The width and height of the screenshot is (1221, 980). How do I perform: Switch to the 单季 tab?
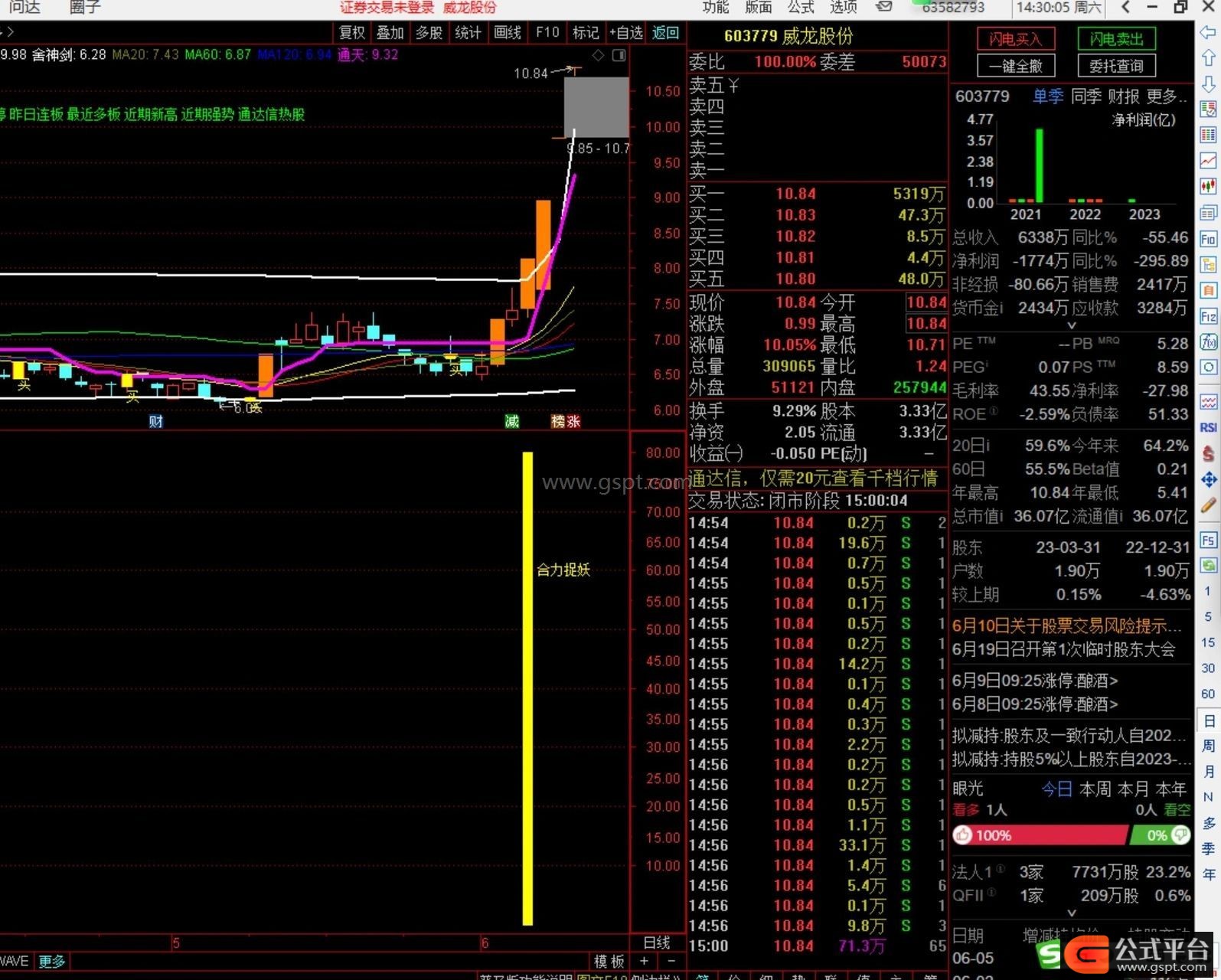[x=1047, y=96]
